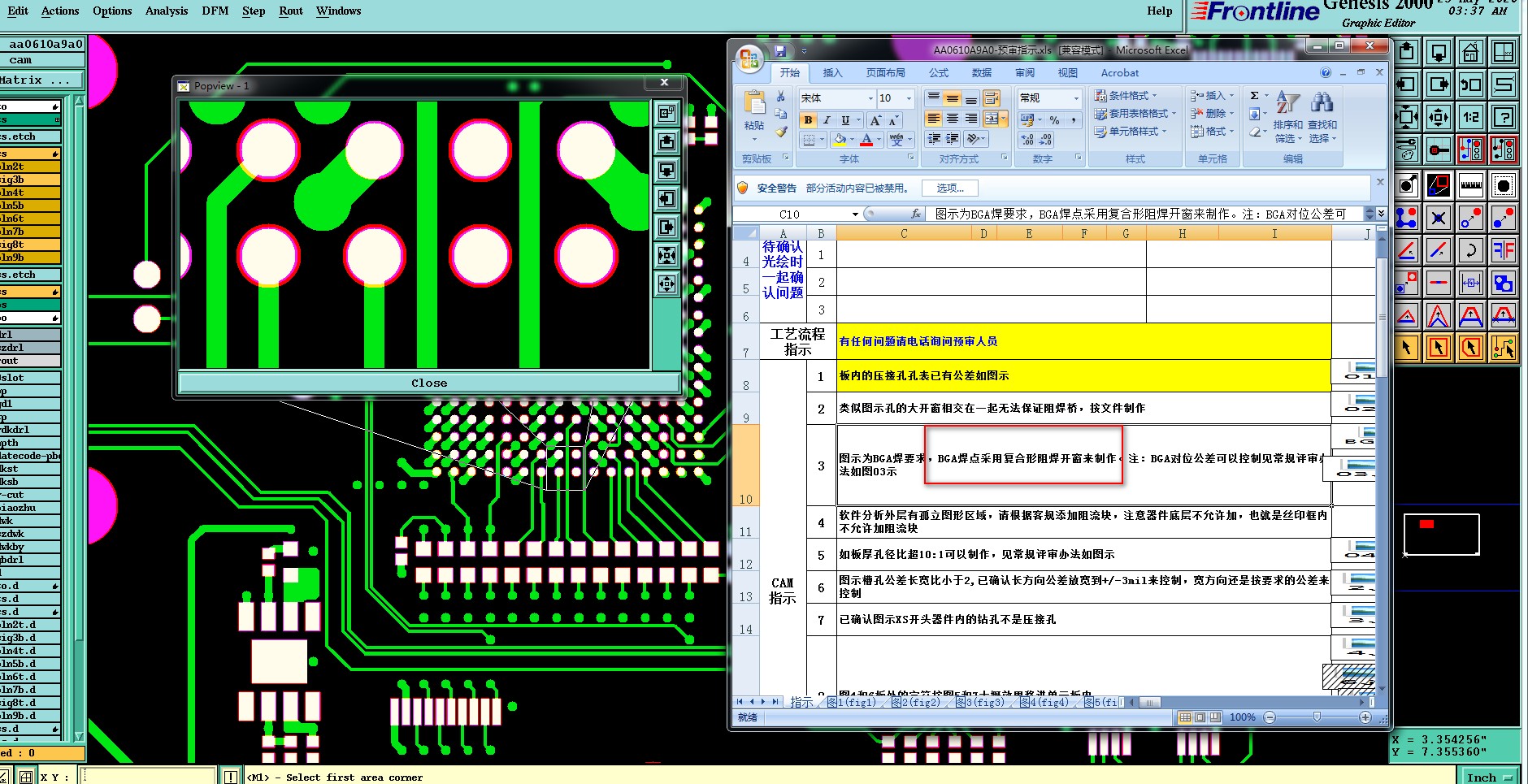Viewport: 1528px width, 784px height.
Task: Open the Analysis menu in Genesis
Action: (x=167, y=11)
